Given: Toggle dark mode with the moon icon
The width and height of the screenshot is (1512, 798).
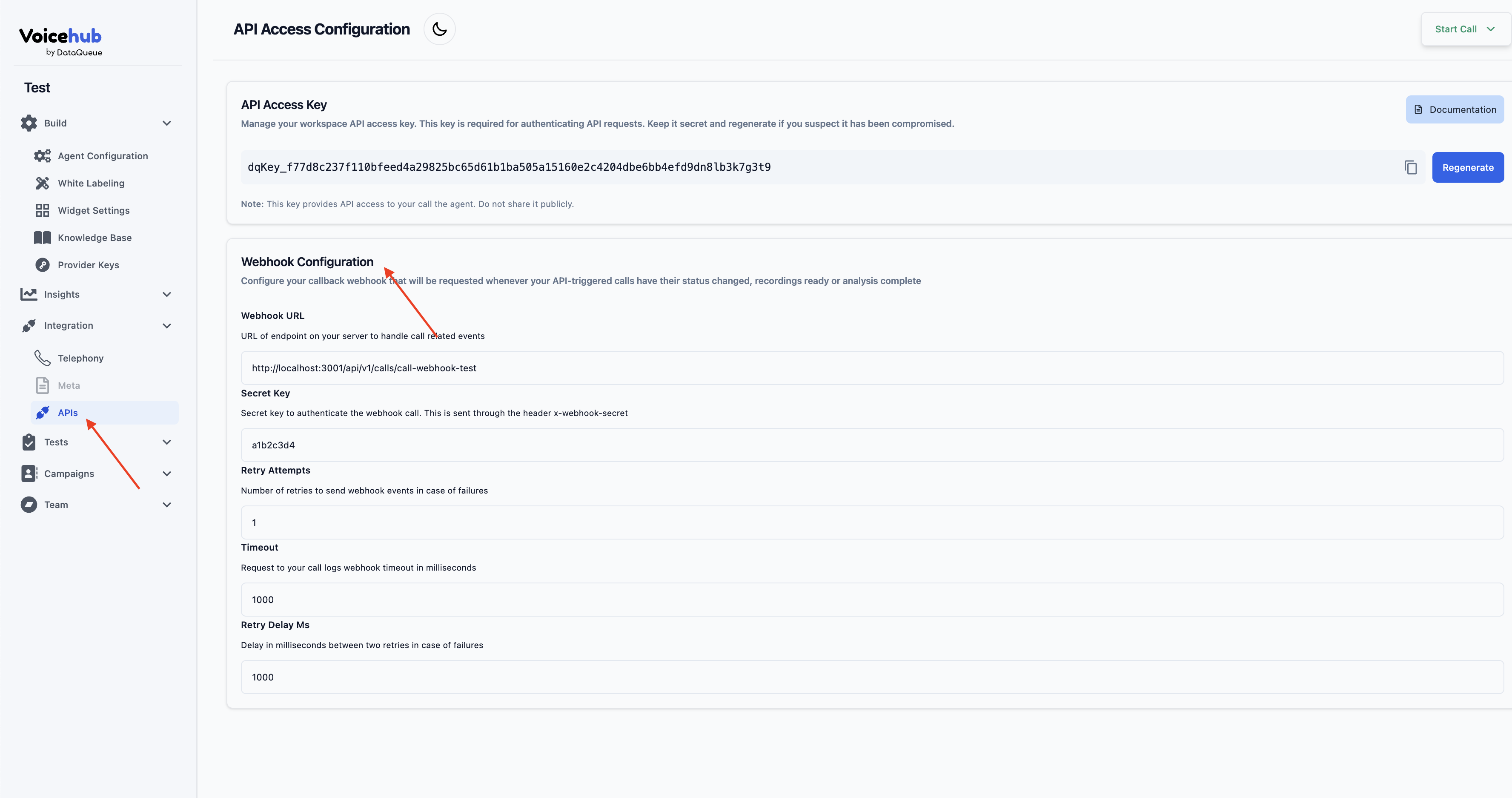Looking at the screenshot, I should 439,29.
